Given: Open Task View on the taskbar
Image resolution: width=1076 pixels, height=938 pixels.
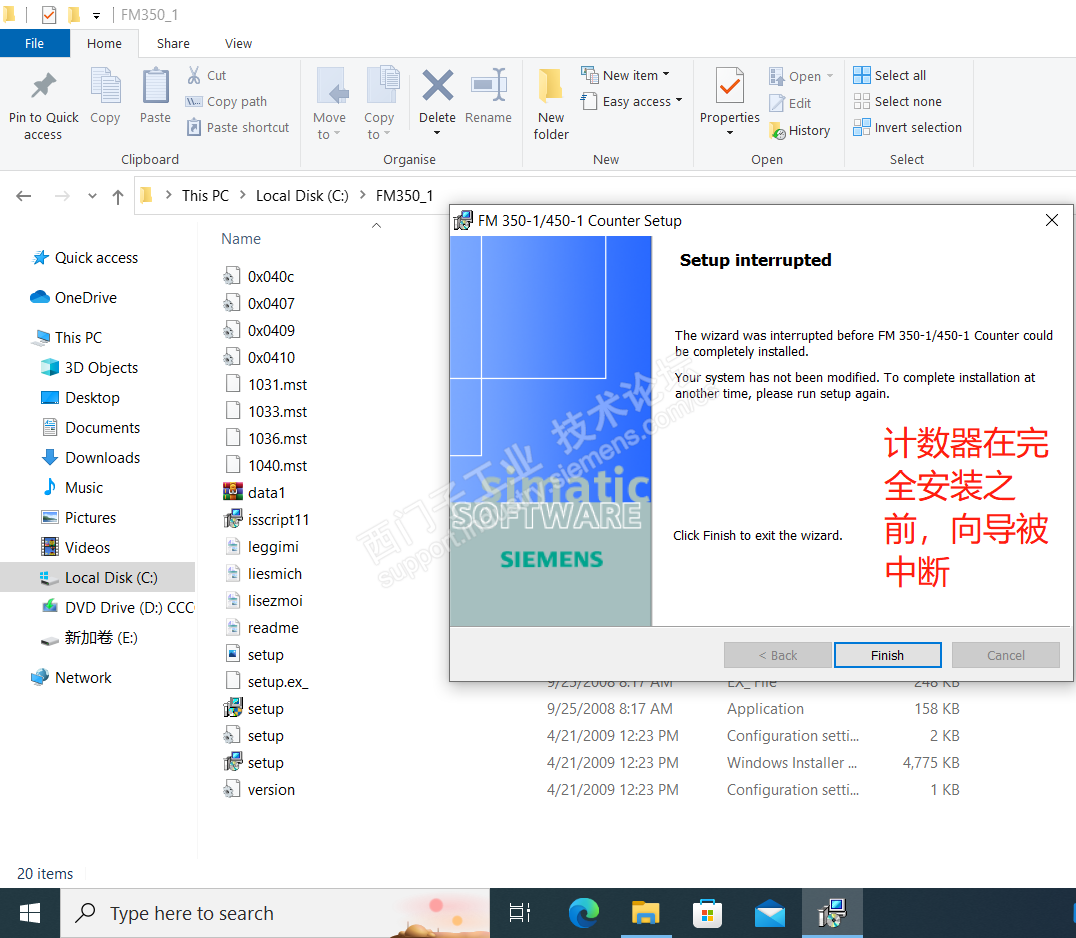Looking at the screenshot, I should point(519,913).
